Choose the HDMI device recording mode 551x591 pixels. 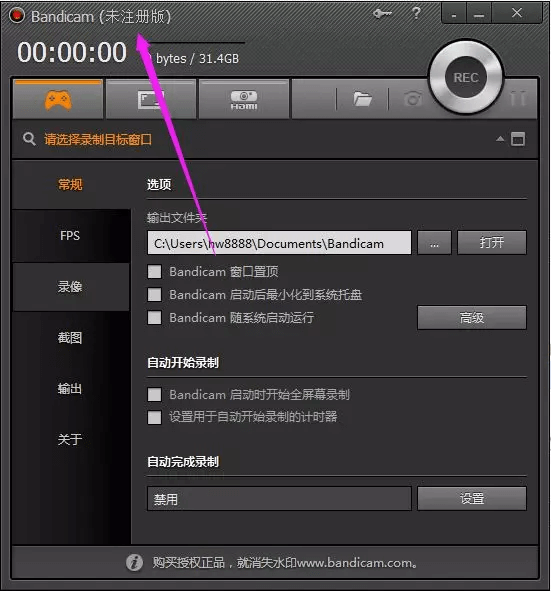(x=244, y=100)
